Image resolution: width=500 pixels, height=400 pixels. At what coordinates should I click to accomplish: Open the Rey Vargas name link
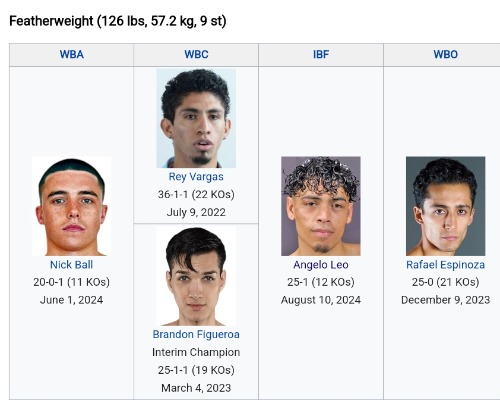196,177
